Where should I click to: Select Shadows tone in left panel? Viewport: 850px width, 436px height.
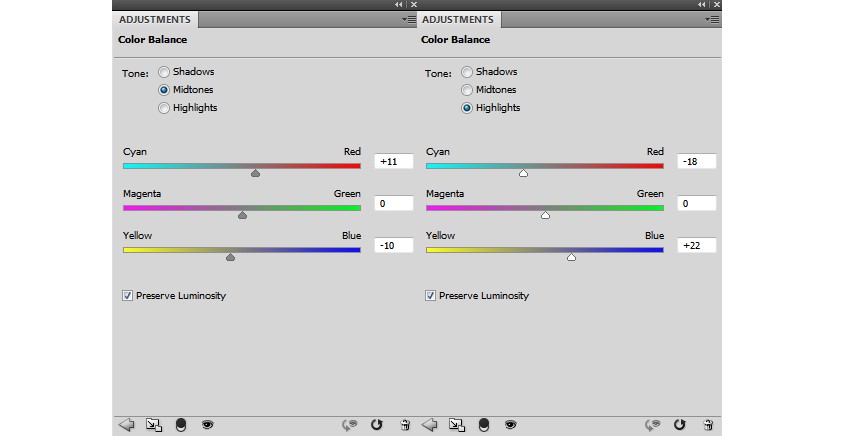point(164,72)
